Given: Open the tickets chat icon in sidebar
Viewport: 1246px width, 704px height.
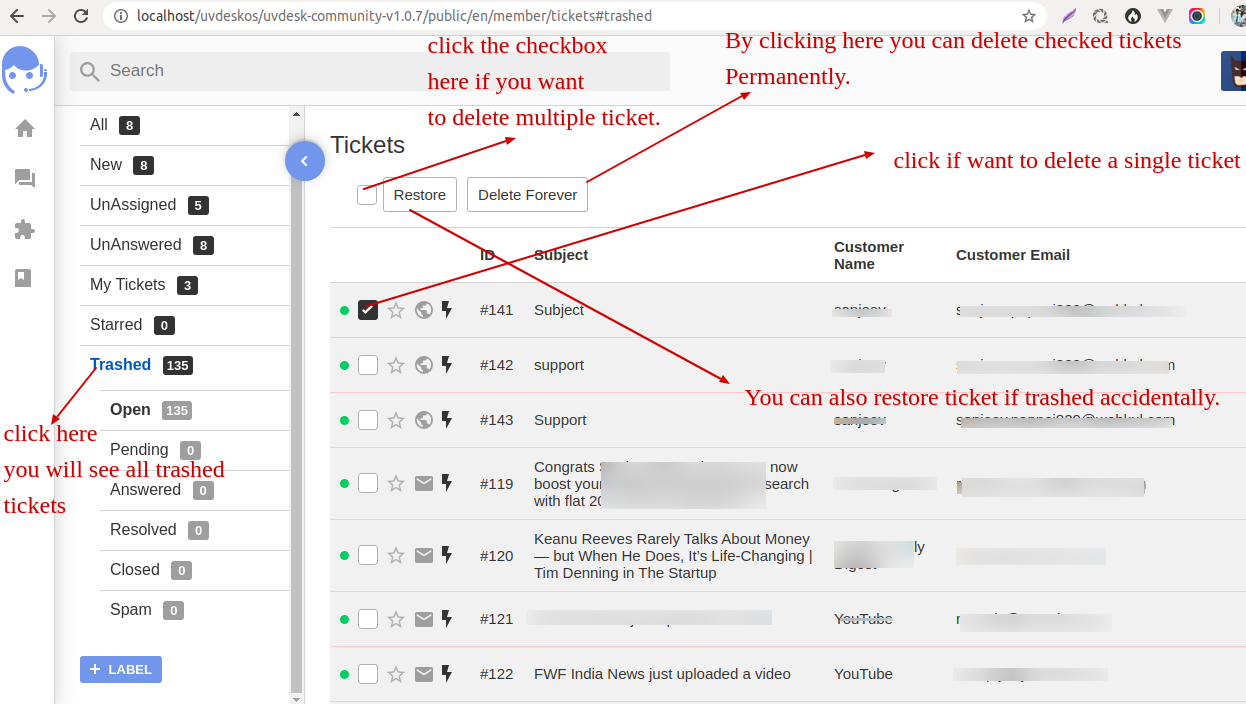Looking at the screenshot, I should [x=25, y=179].
